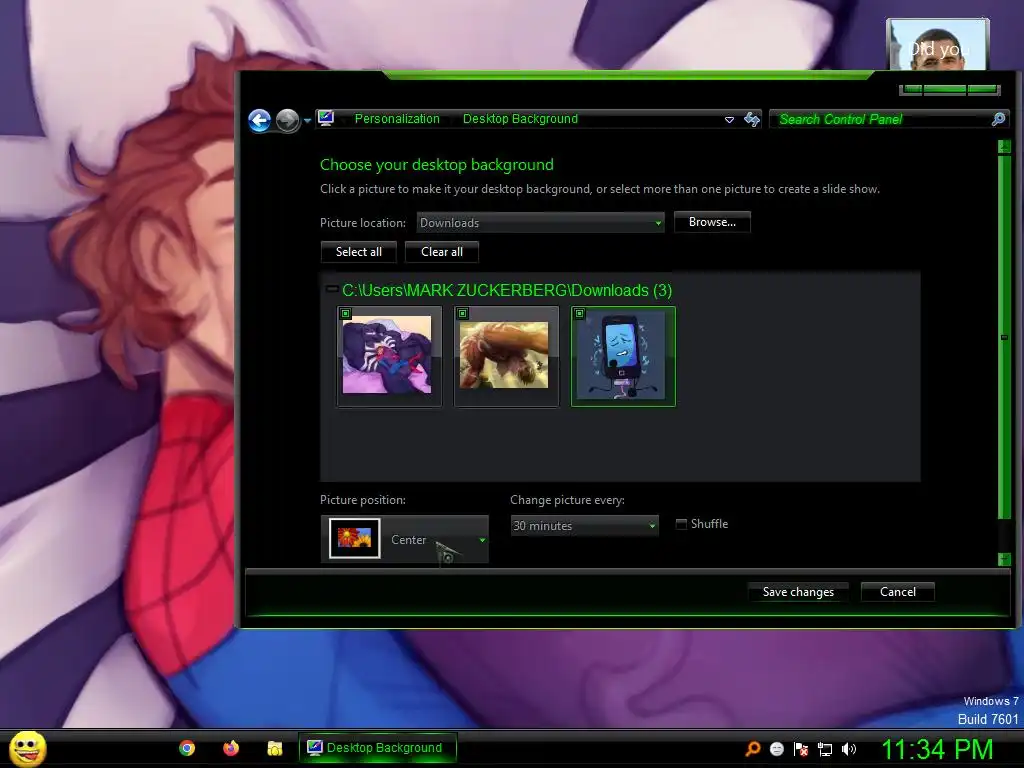This screenshot has width=1024, height=768.
Task: Open the Action Center flag icon
Action: pos(801,749)
